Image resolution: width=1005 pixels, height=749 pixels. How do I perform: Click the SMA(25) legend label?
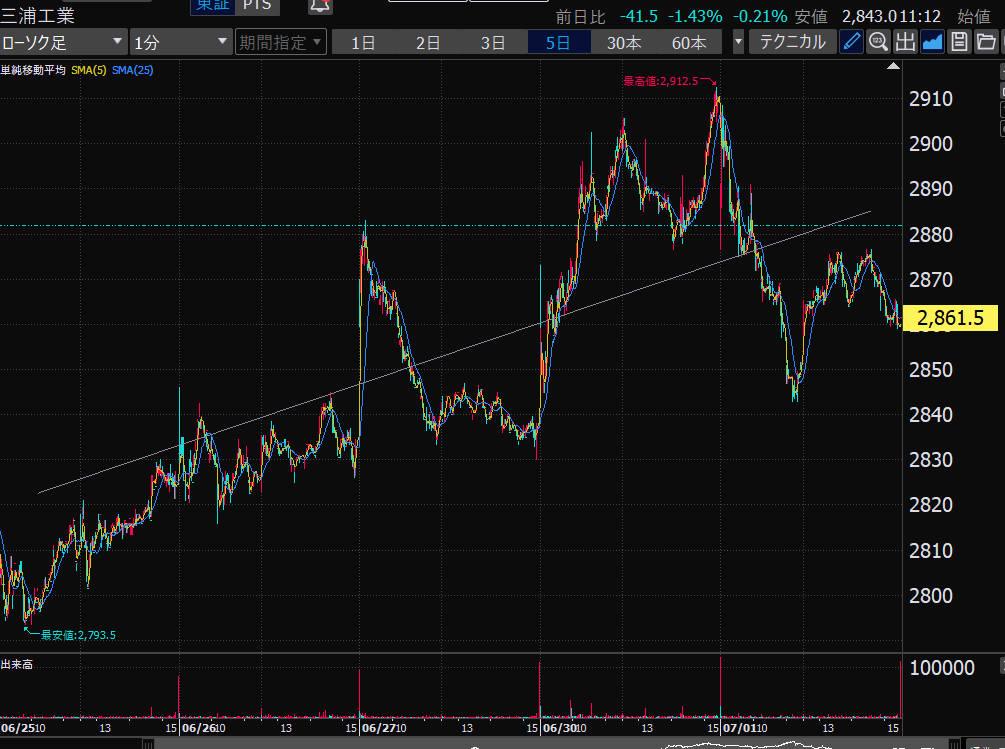(x=133, y=70)
